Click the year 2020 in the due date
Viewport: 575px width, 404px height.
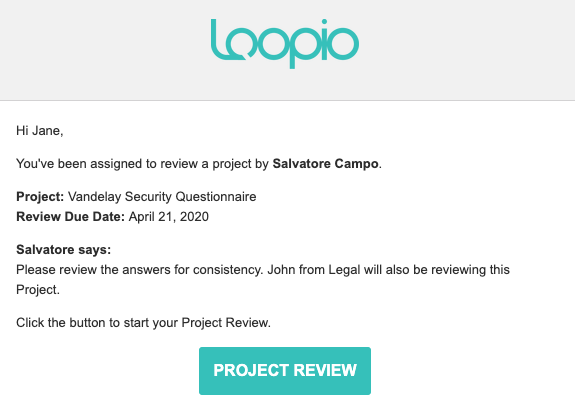(x=194, y=217)
